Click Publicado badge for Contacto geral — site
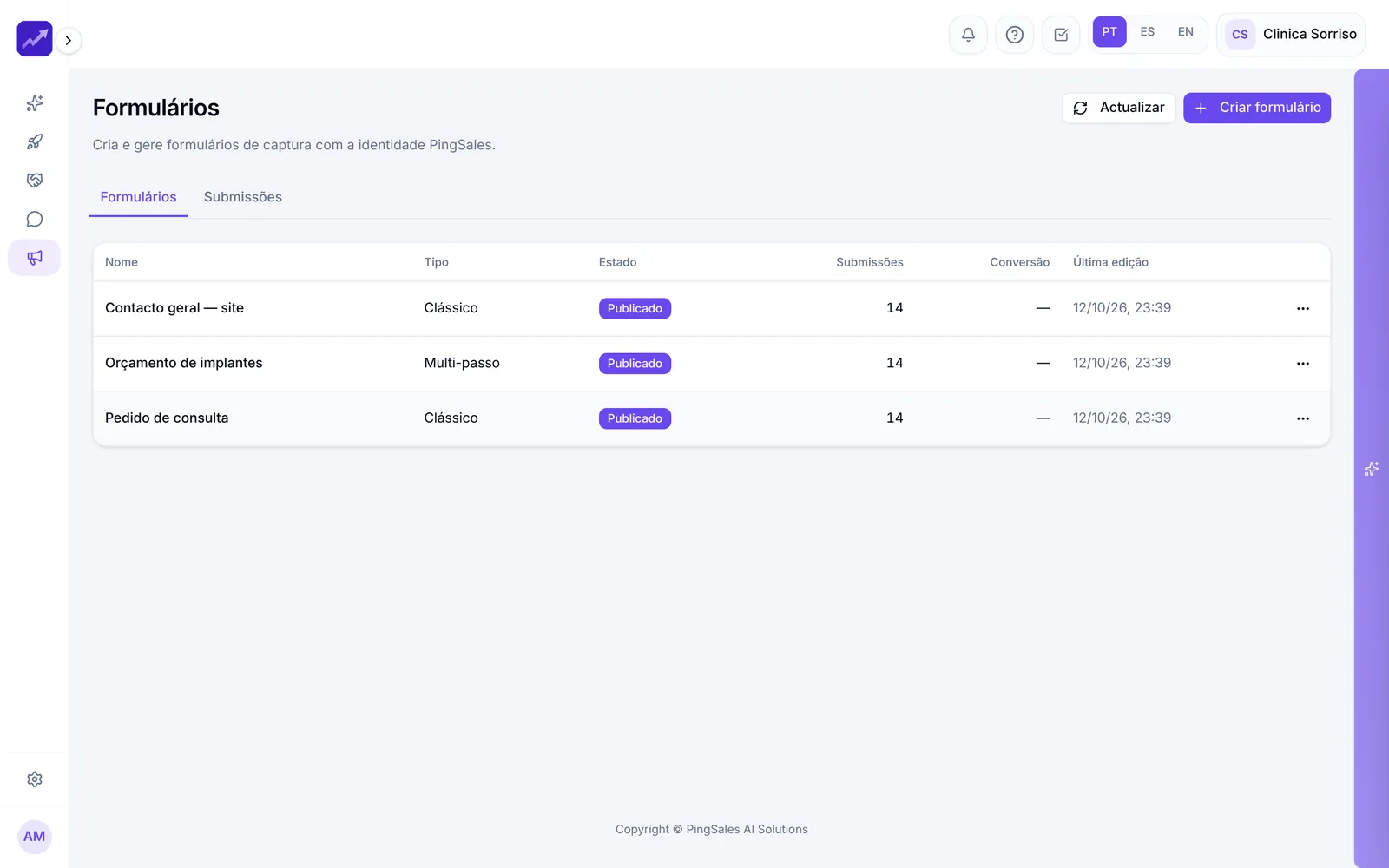The width and height of the screenshot is (1389, 868). click(x=635, y=308)
